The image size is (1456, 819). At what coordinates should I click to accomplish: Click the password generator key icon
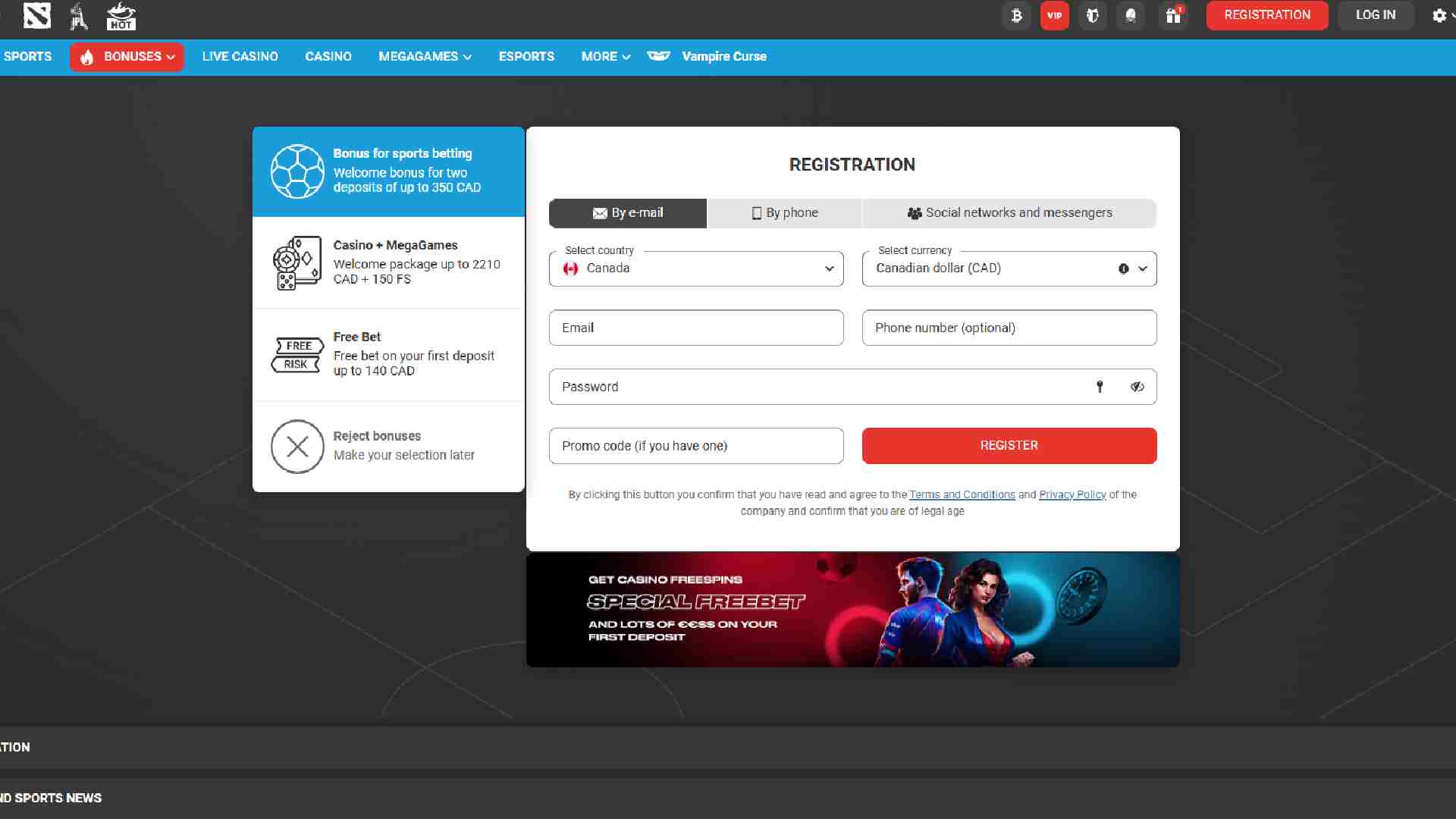1100,387
